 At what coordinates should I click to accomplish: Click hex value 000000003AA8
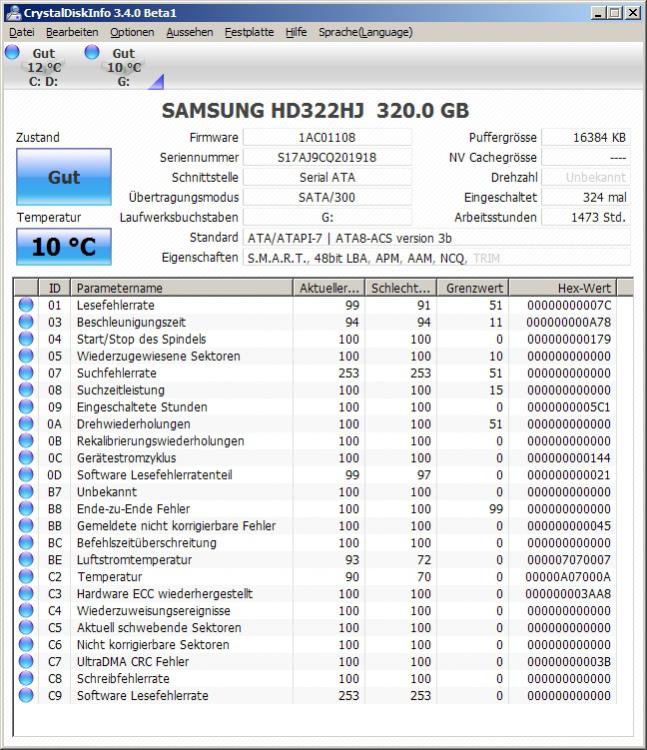(569, 594)
